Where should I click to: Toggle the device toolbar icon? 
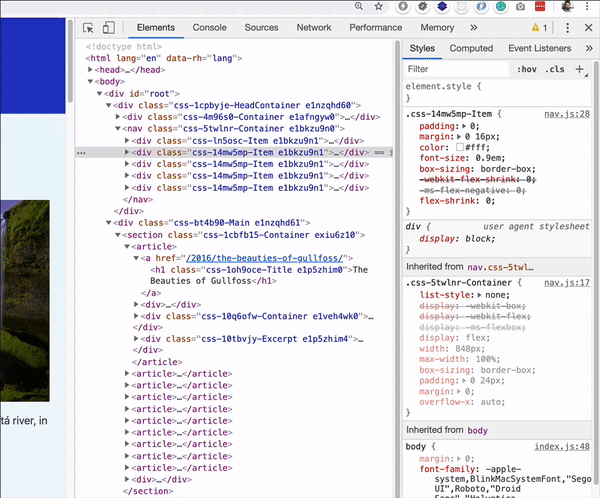pyautogui.click(x=108, y=28)
